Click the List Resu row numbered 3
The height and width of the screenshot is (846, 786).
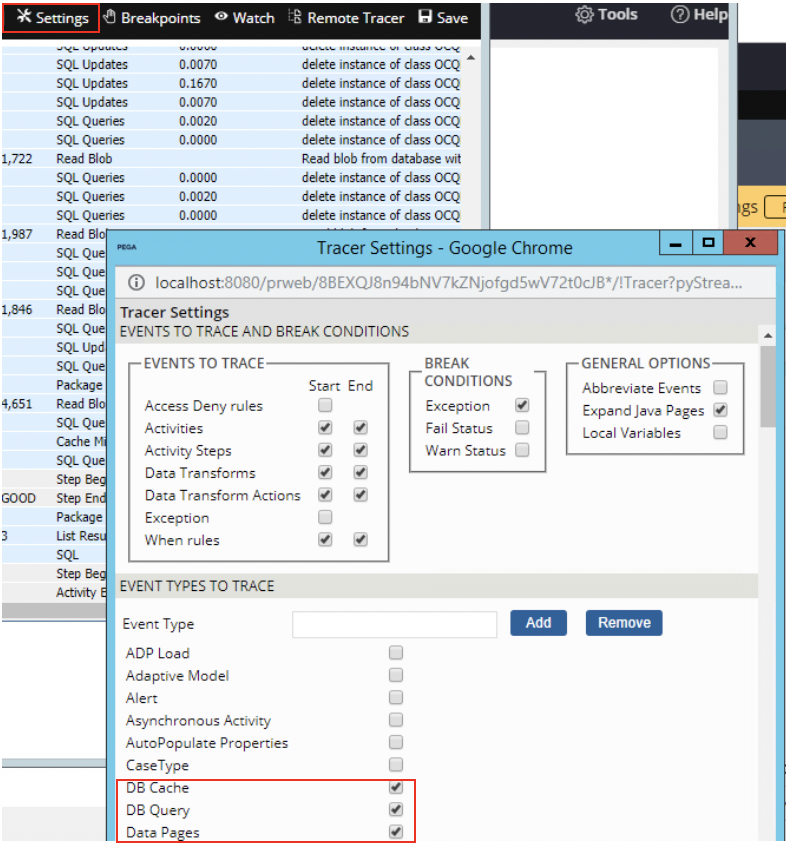pos(54,536)
